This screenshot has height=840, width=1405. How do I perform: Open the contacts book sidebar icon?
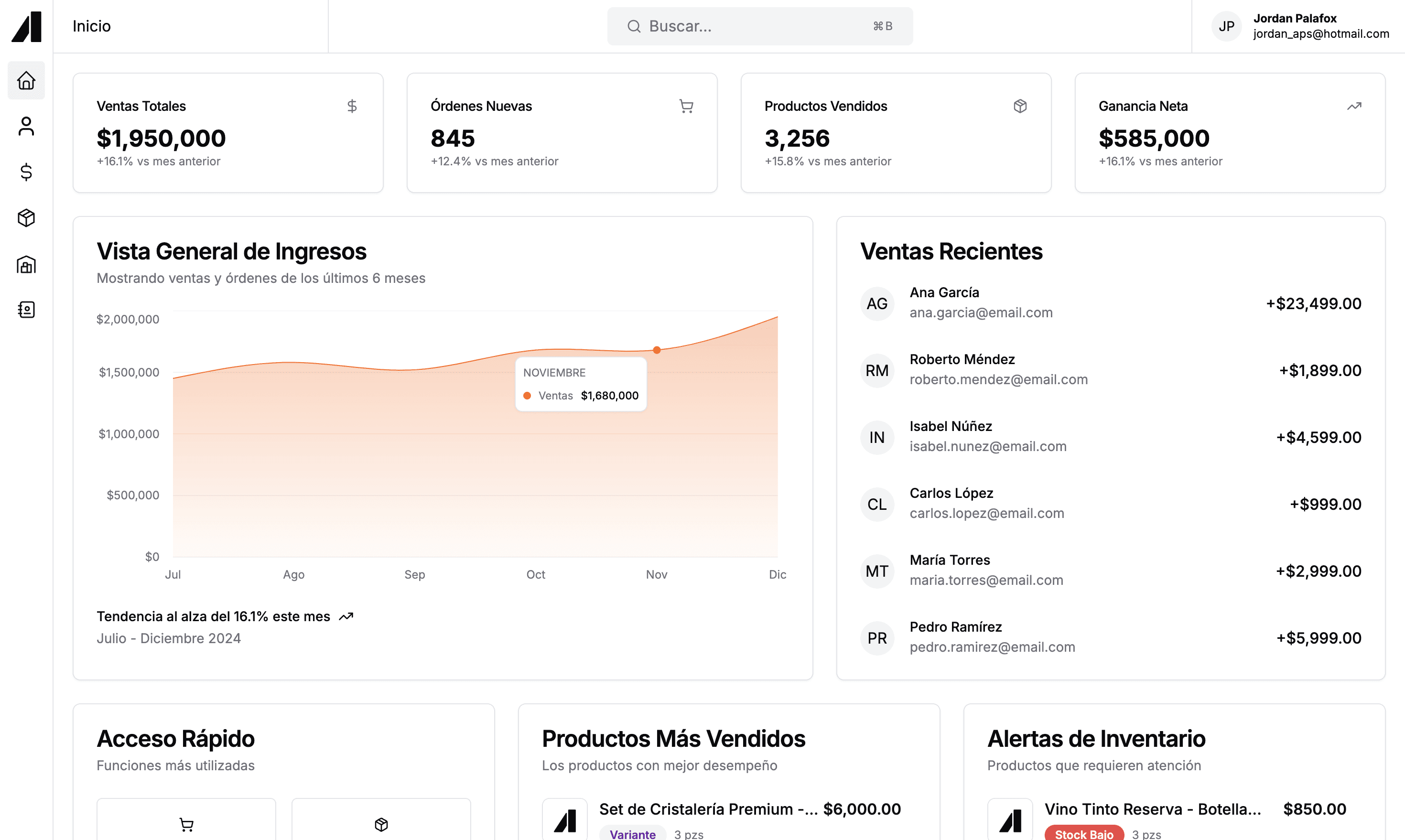pos(26,310)
